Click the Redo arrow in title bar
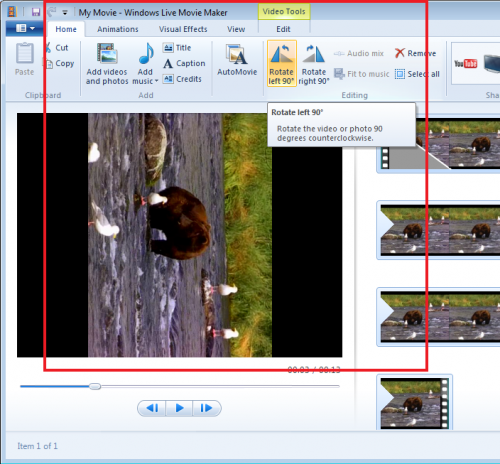500x464 pixels. (x=52, y=12)
